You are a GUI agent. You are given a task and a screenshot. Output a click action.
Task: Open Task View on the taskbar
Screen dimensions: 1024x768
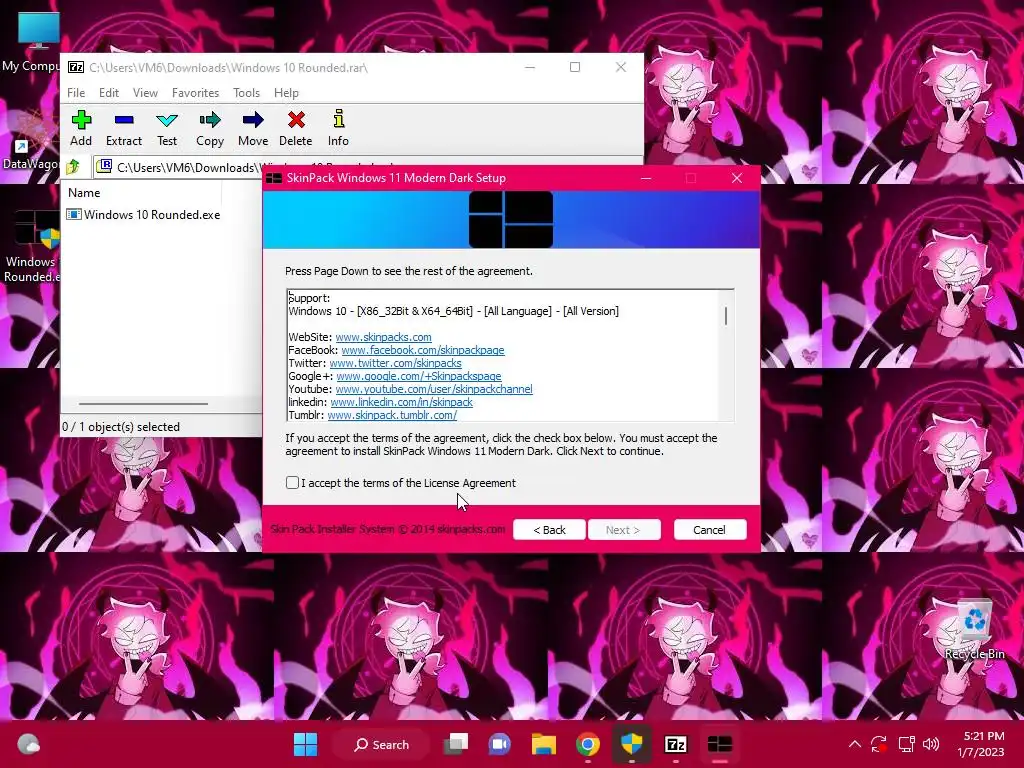click(x=456, y=744)
